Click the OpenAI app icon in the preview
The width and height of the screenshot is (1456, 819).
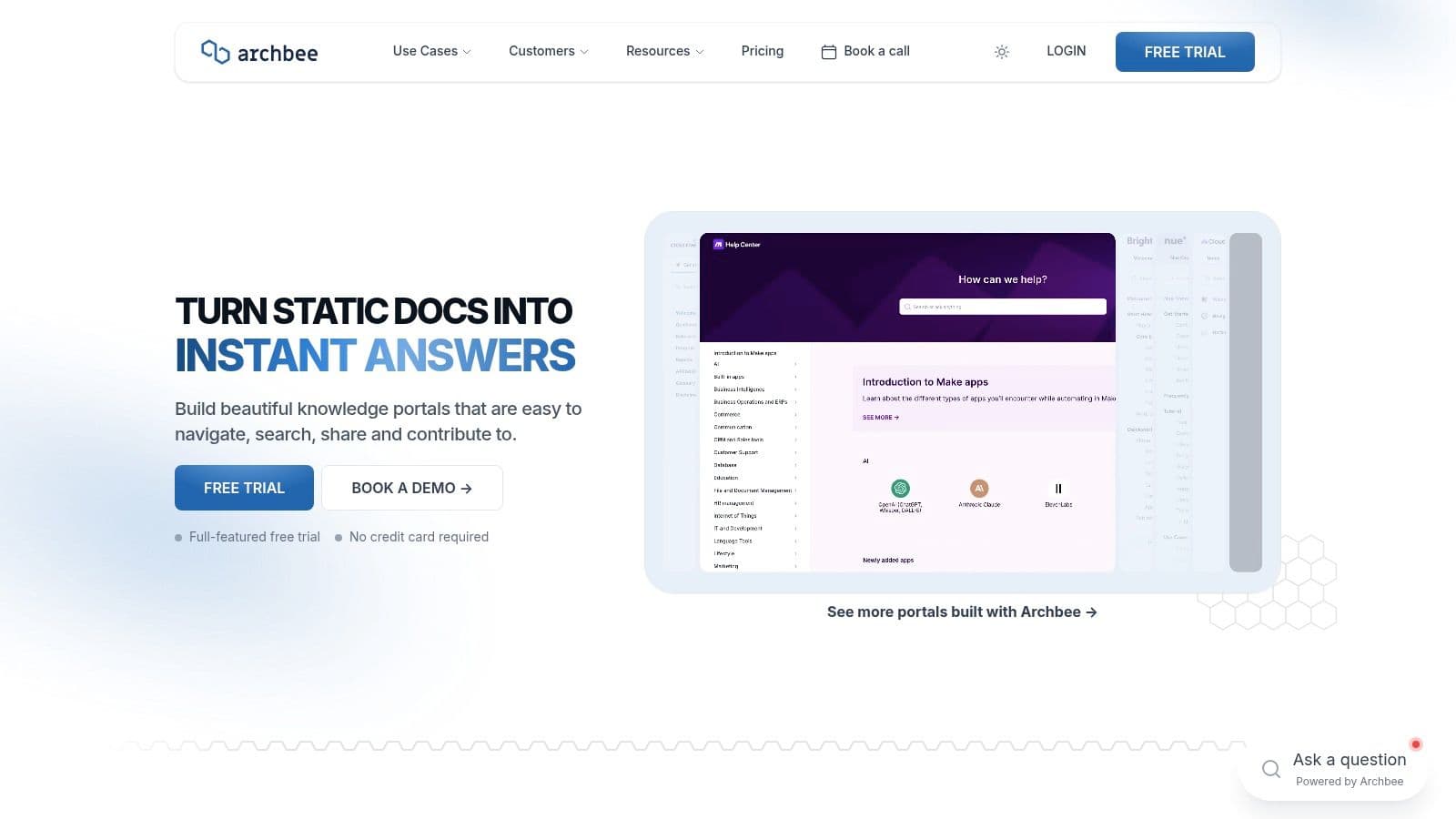tap(900, 489)
